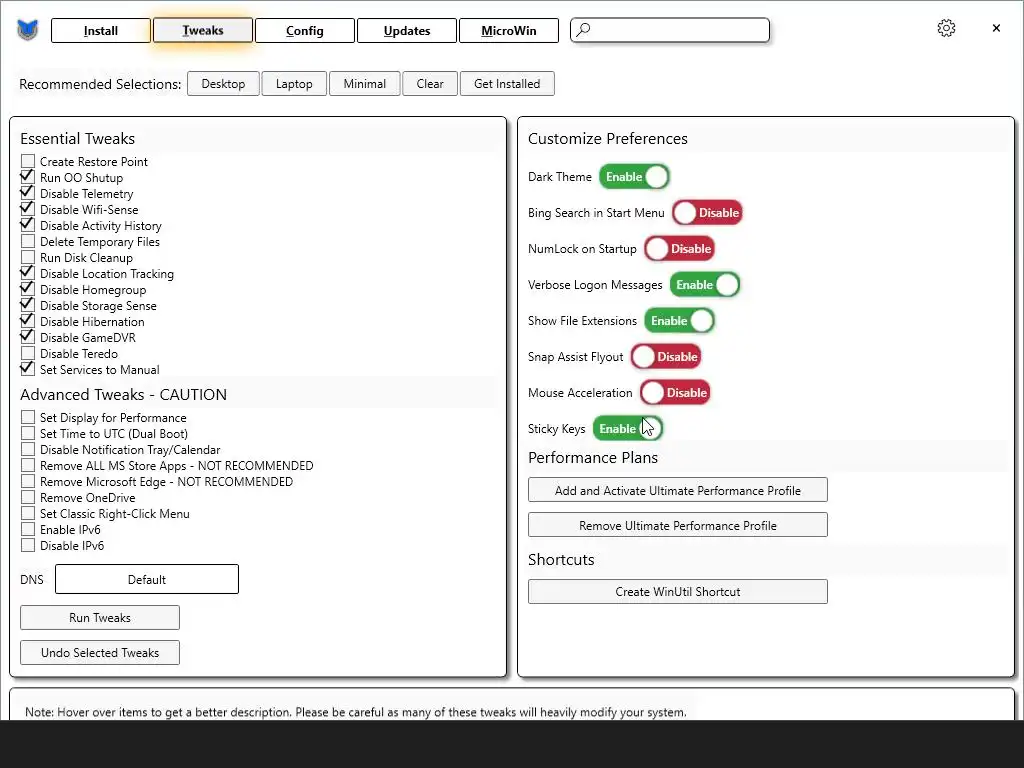This screenshot has width=1024, height=768.
Task: Toggle Bing Search in Start Menu
Action: pos(707,213)
